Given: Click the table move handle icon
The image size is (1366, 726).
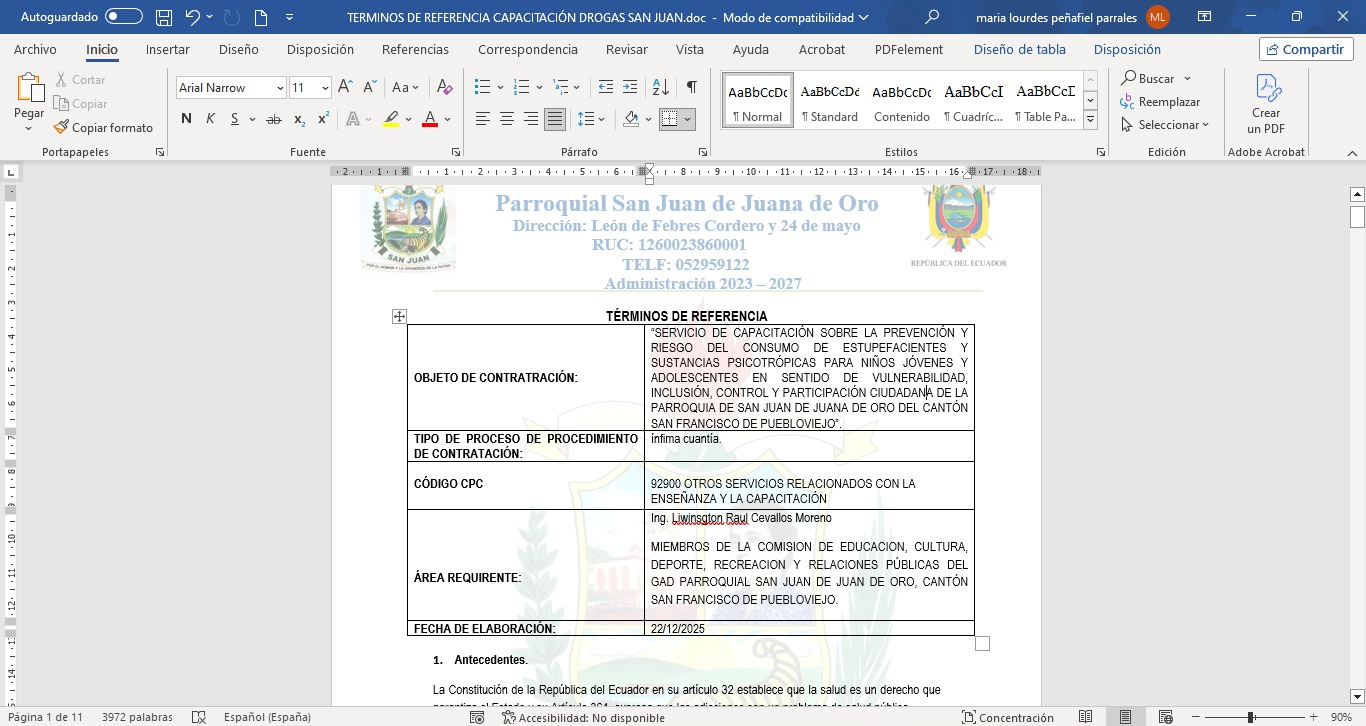Looking at the screenshot, I should [x=399, y=316].
